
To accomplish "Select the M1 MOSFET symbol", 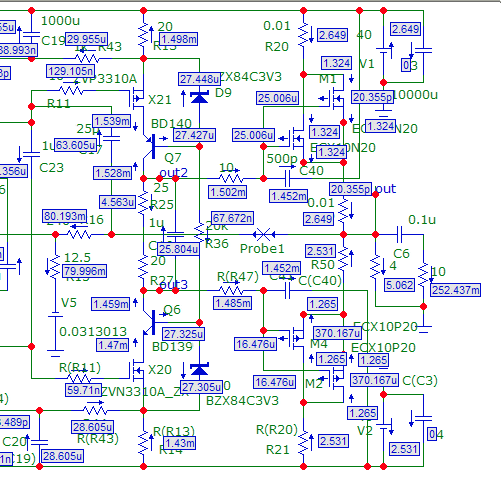I will (337, 98).
